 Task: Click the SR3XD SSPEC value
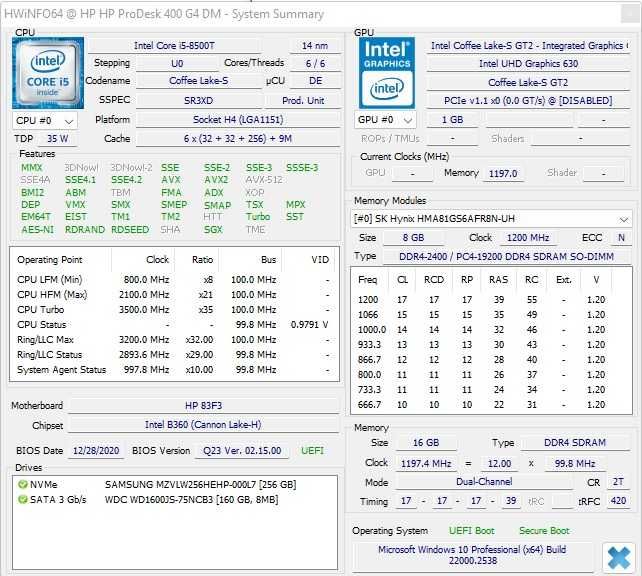(199, 101)
